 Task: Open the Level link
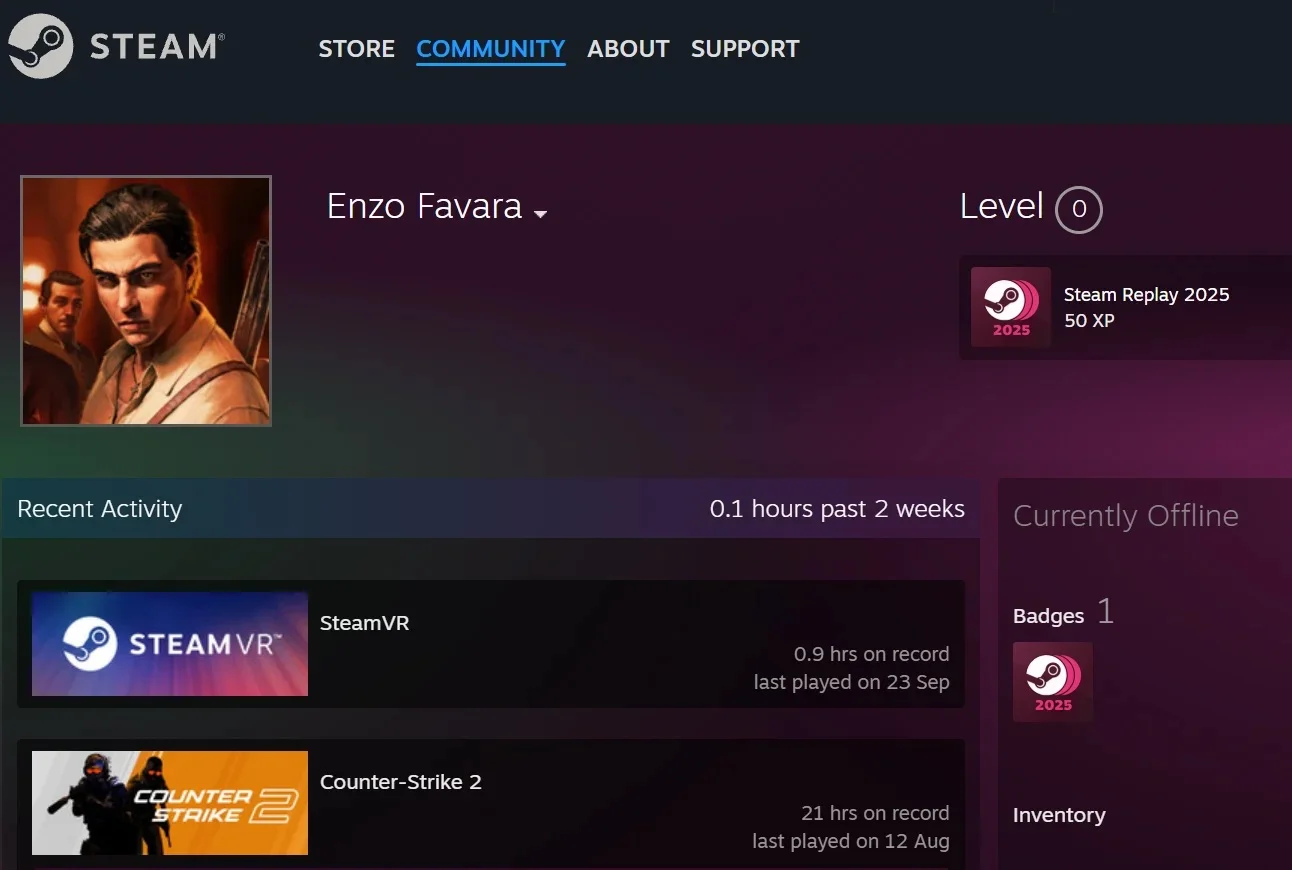pos(1001,206)
